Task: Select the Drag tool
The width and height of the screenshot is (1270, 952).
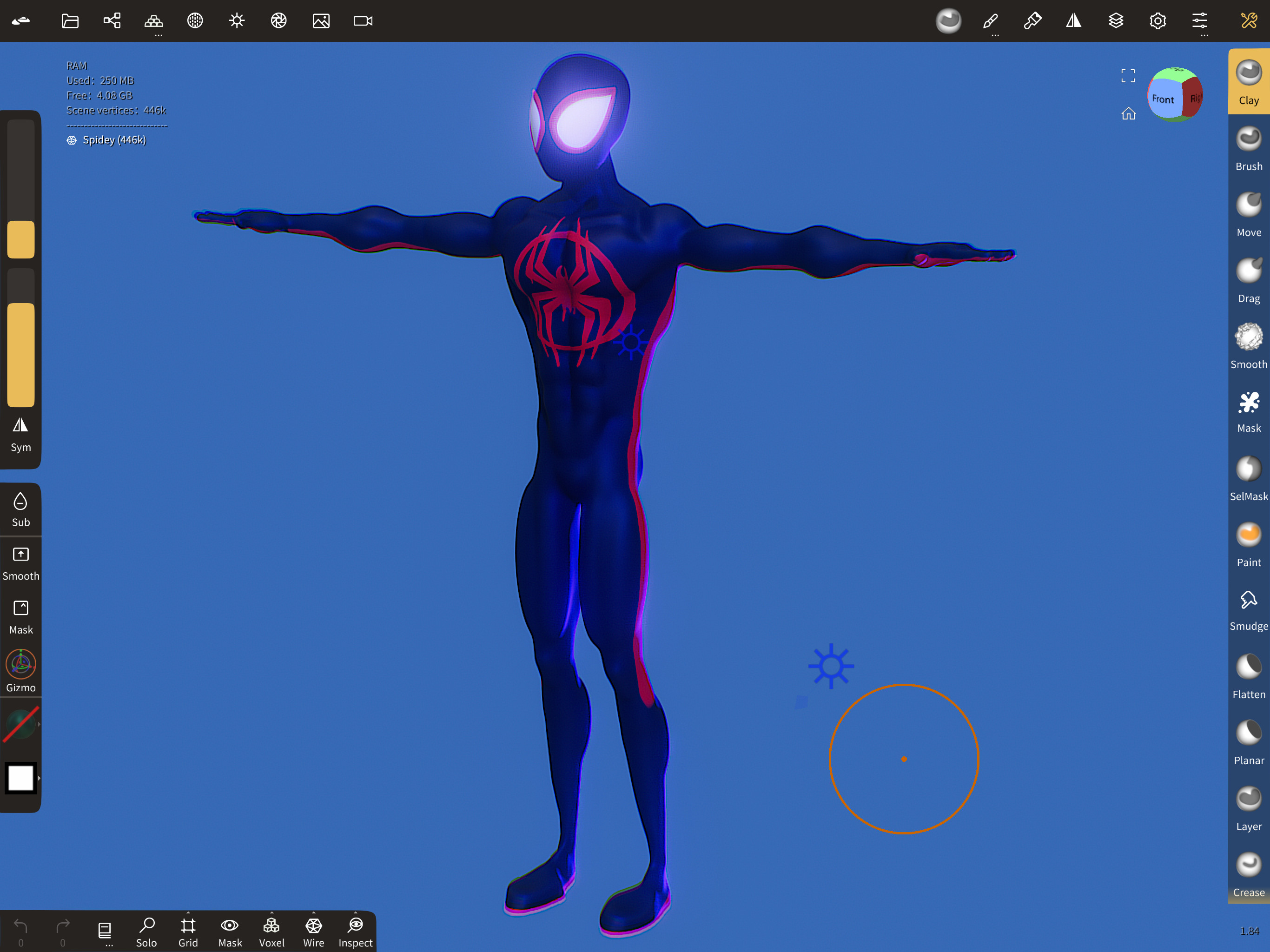Action: tap(1249, 281)
